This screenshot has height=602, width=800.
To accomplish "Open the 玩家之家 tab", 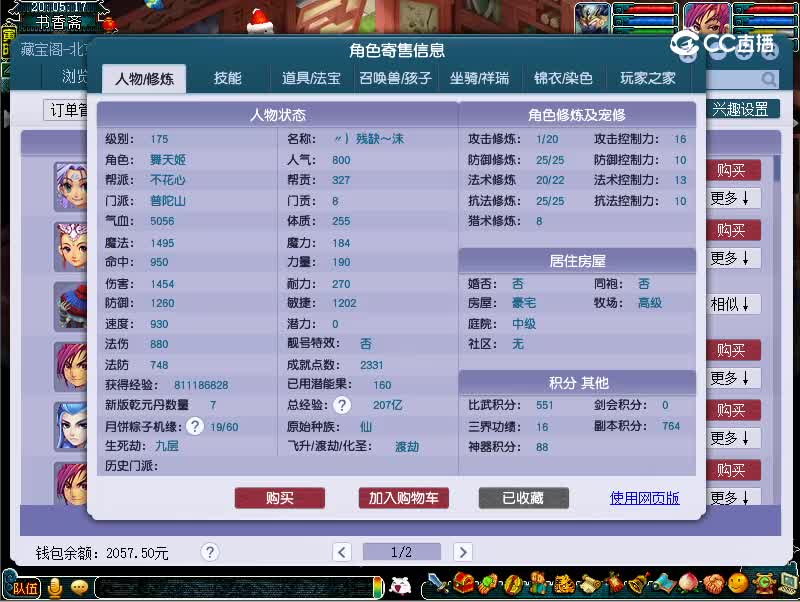I will [648, 78].
